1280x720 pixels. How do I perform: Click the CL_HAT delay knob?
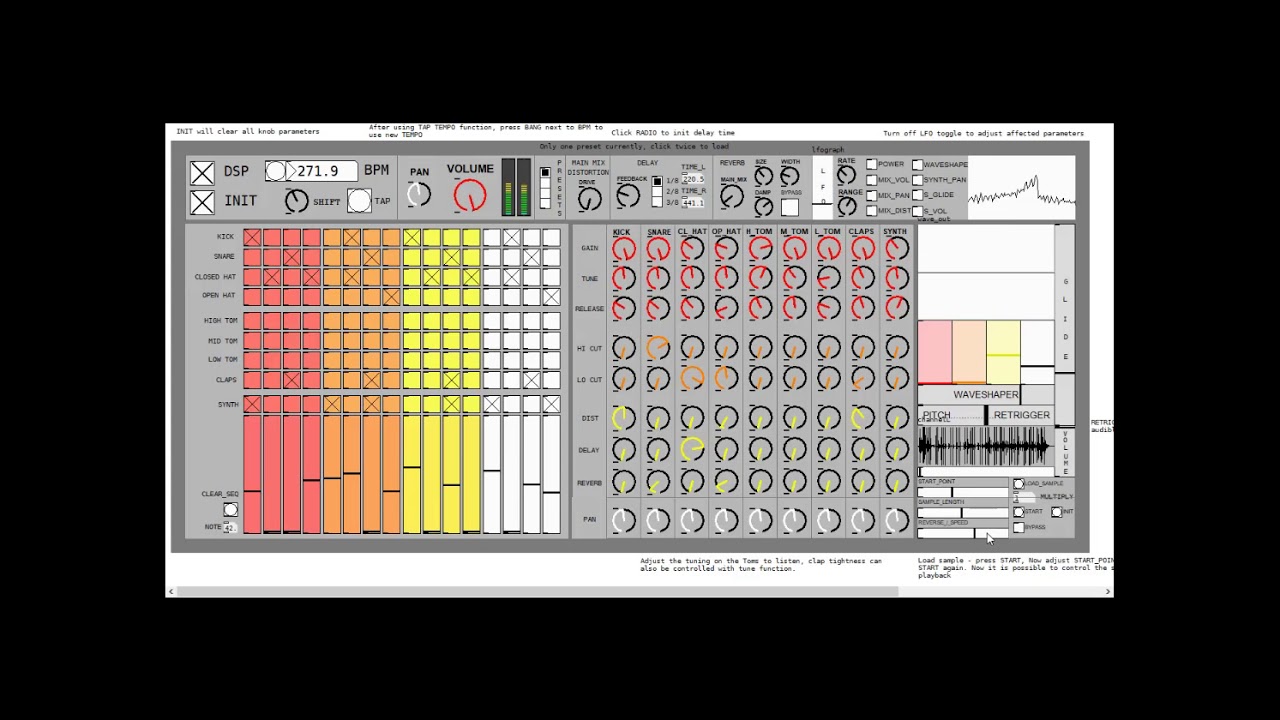pos(692,450)
